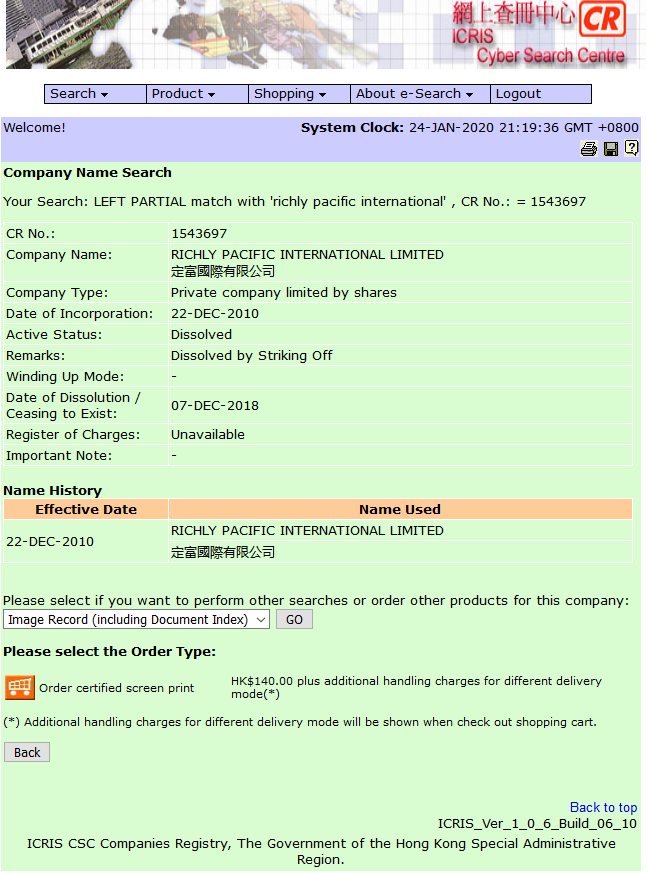This screenshot has width=648, height=873.
Task: Click the company name RICHLY PACIFIC INTERNATIONAL LIMITED
Action: click(307, 255)
